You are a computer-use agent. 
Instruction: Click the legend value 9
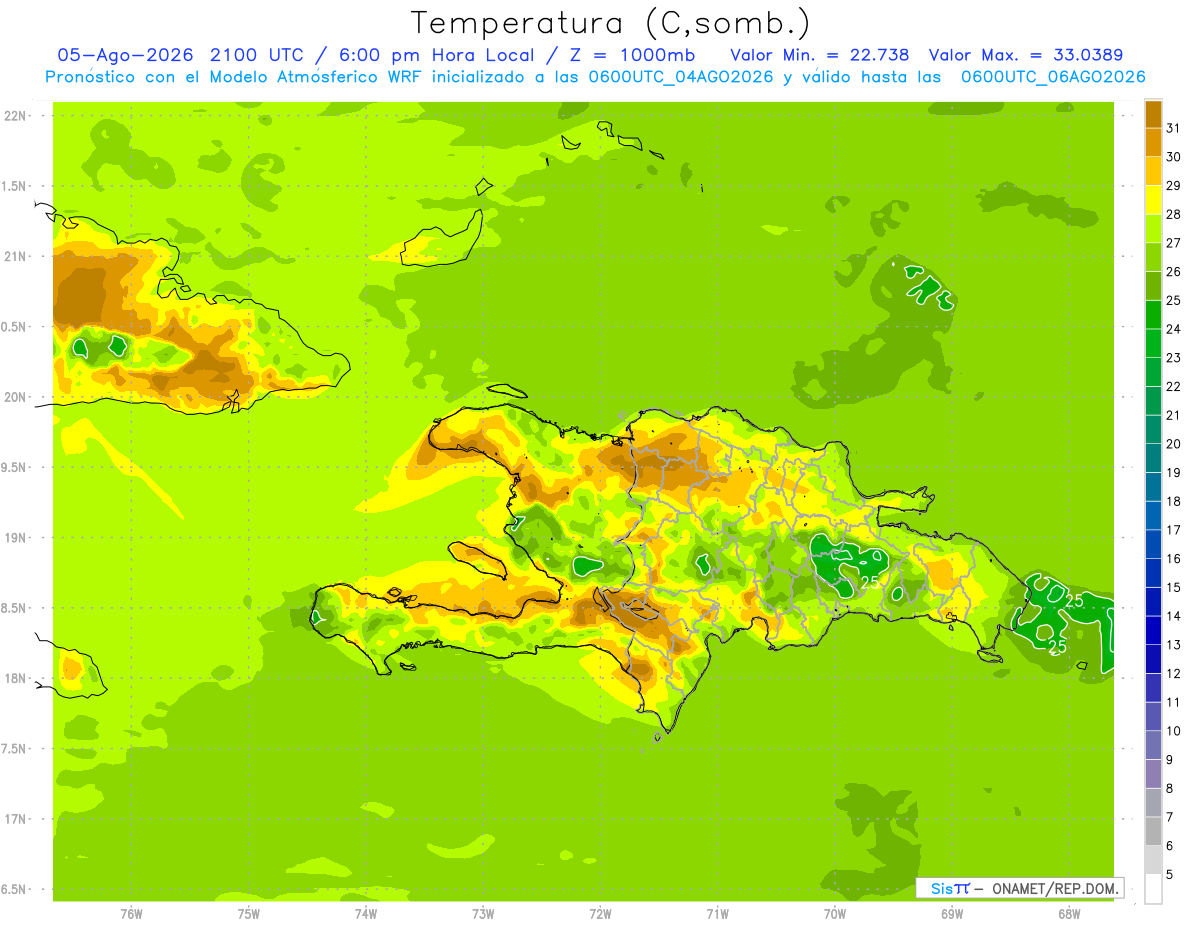pos(1170,760)
